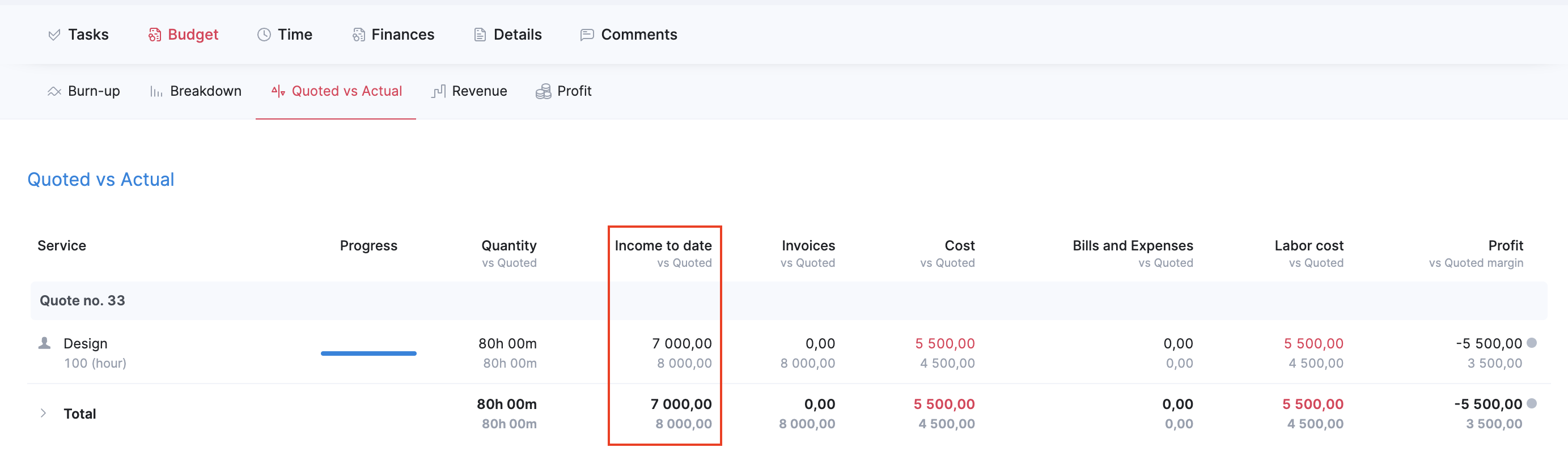The image size is (1568, 460).
Task: Open the Budget tab
Action: pos(183,35)
